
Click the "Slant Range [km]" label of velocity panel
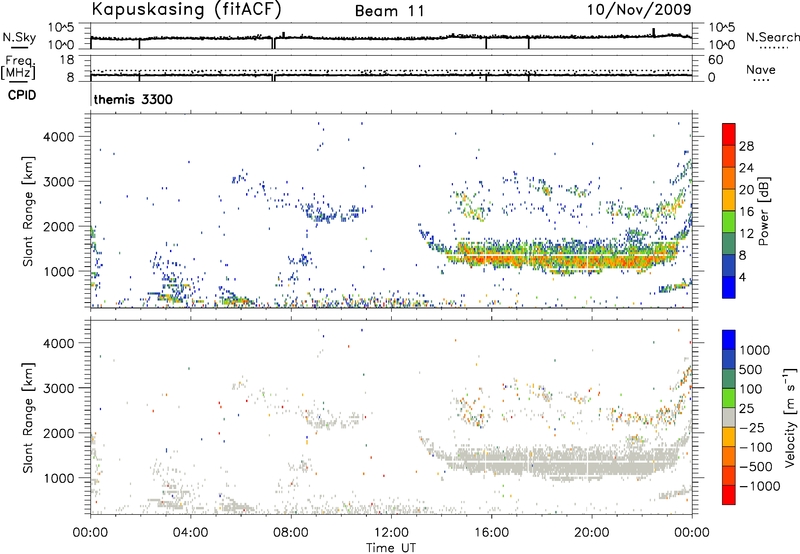tap(28, 417)
